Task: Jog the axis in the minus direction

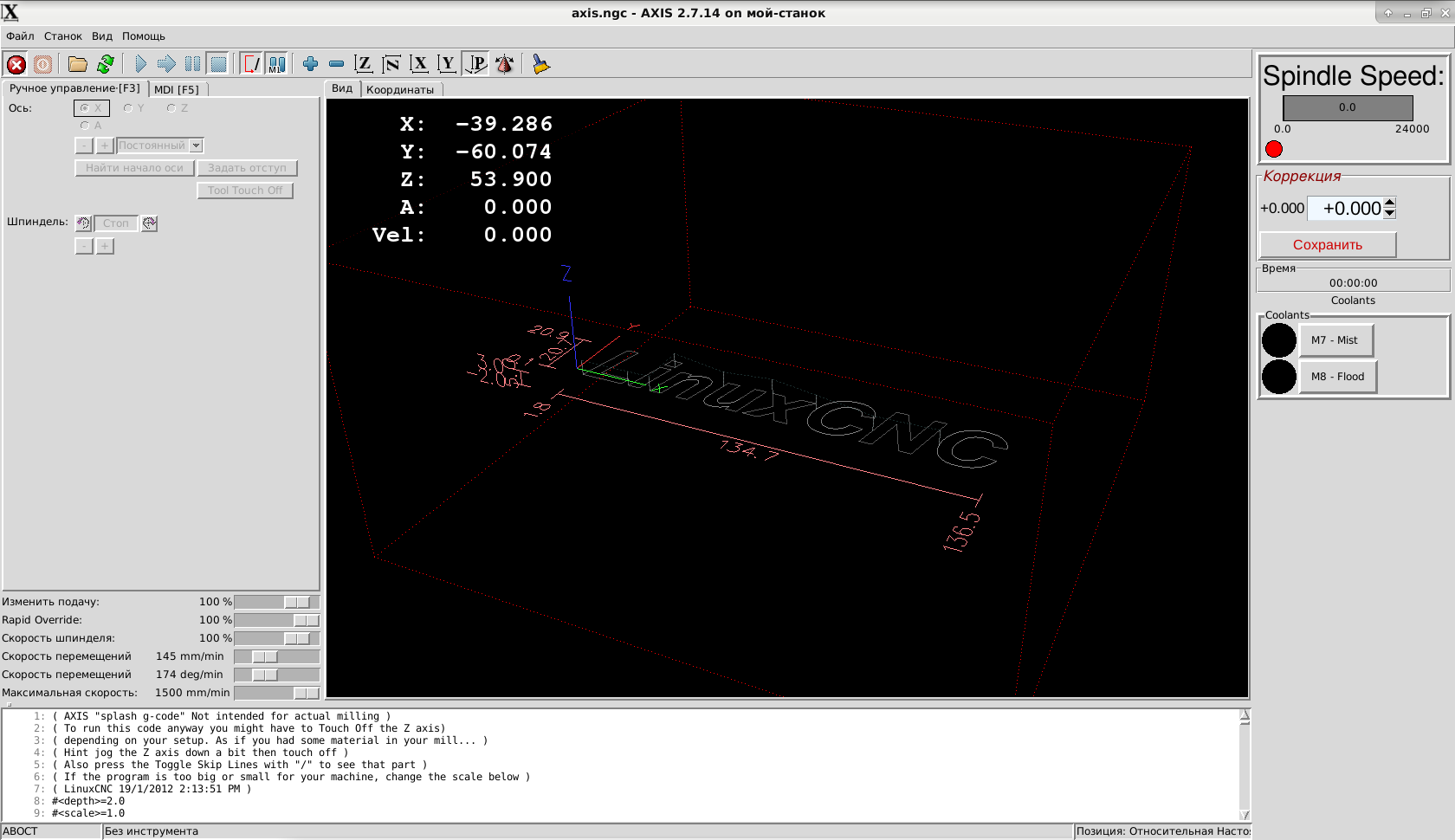Action: pos(84,145)
